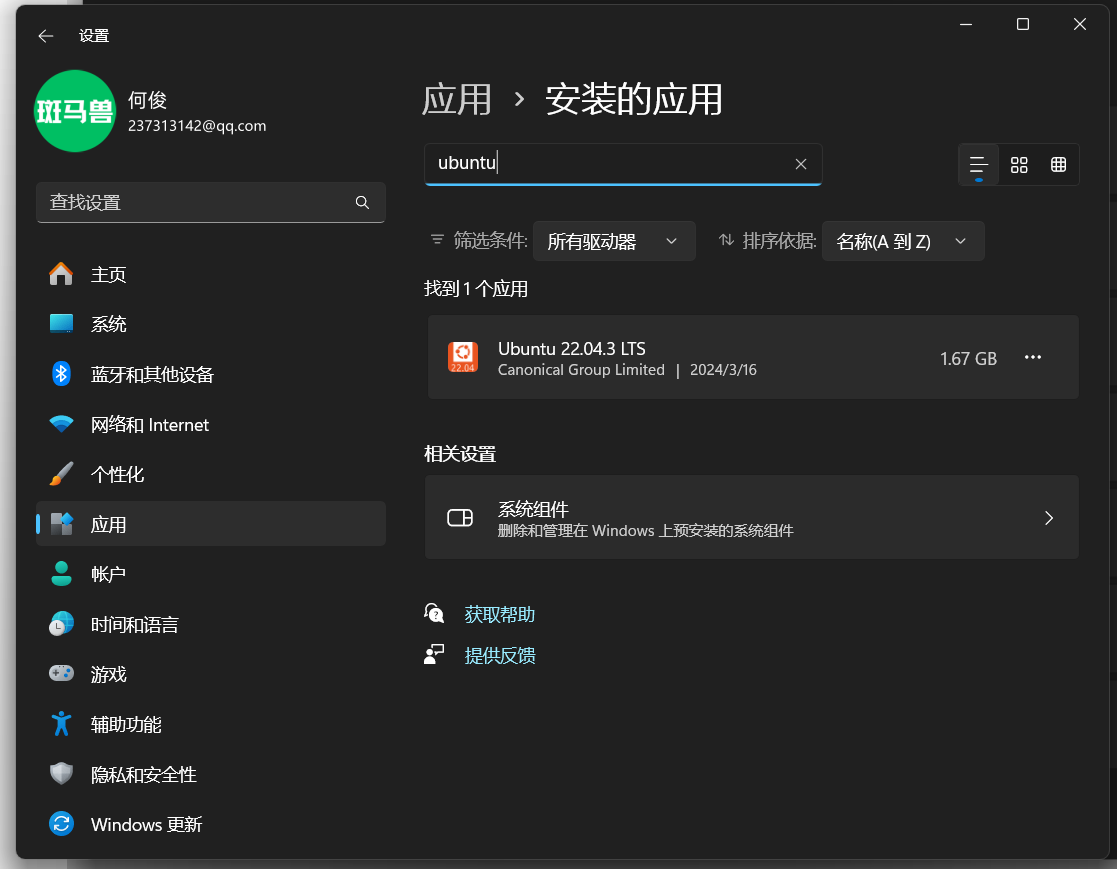
Task: Switch to grid view layout
Action: click(1019, 165)
